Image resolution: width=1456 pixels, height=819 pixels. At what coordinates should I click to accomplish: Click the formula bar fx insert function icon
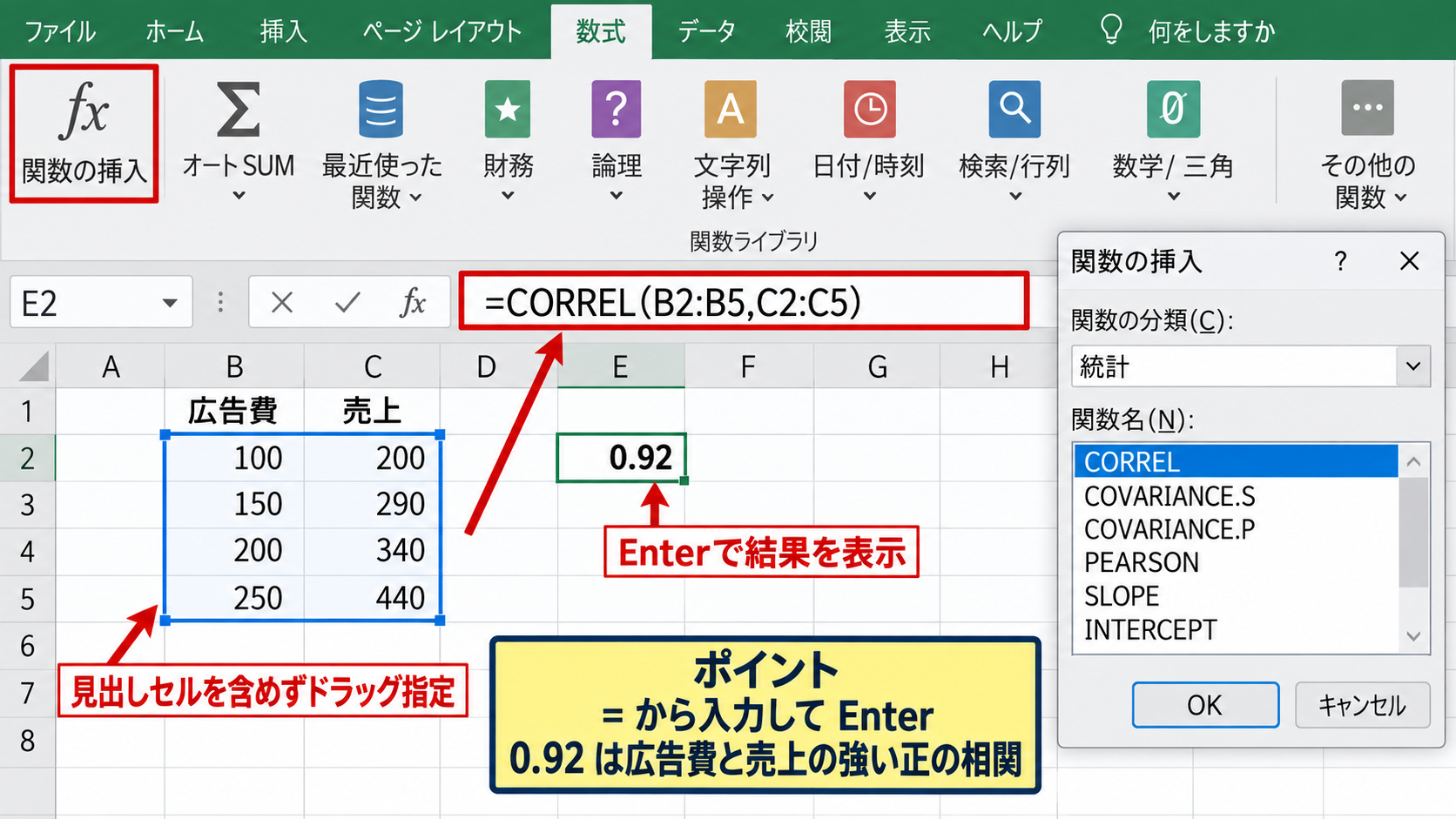tap(413, 303)
